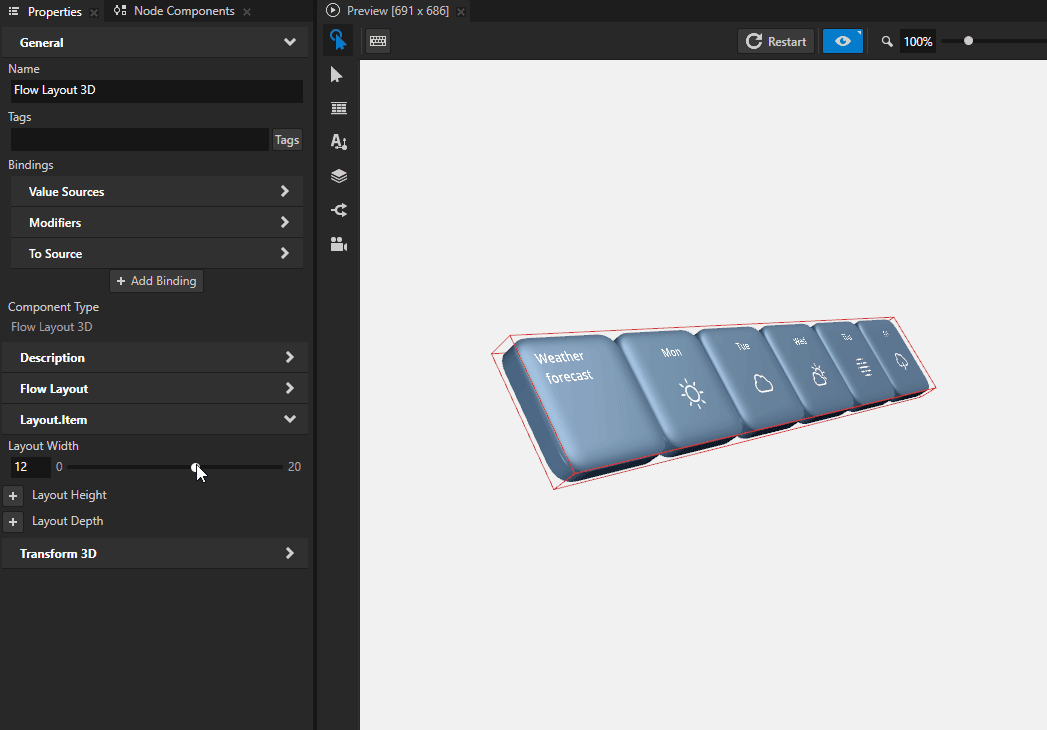
Task: Enable the interaction mode icon in preview toolbar
Action: (x=338, y=41)
